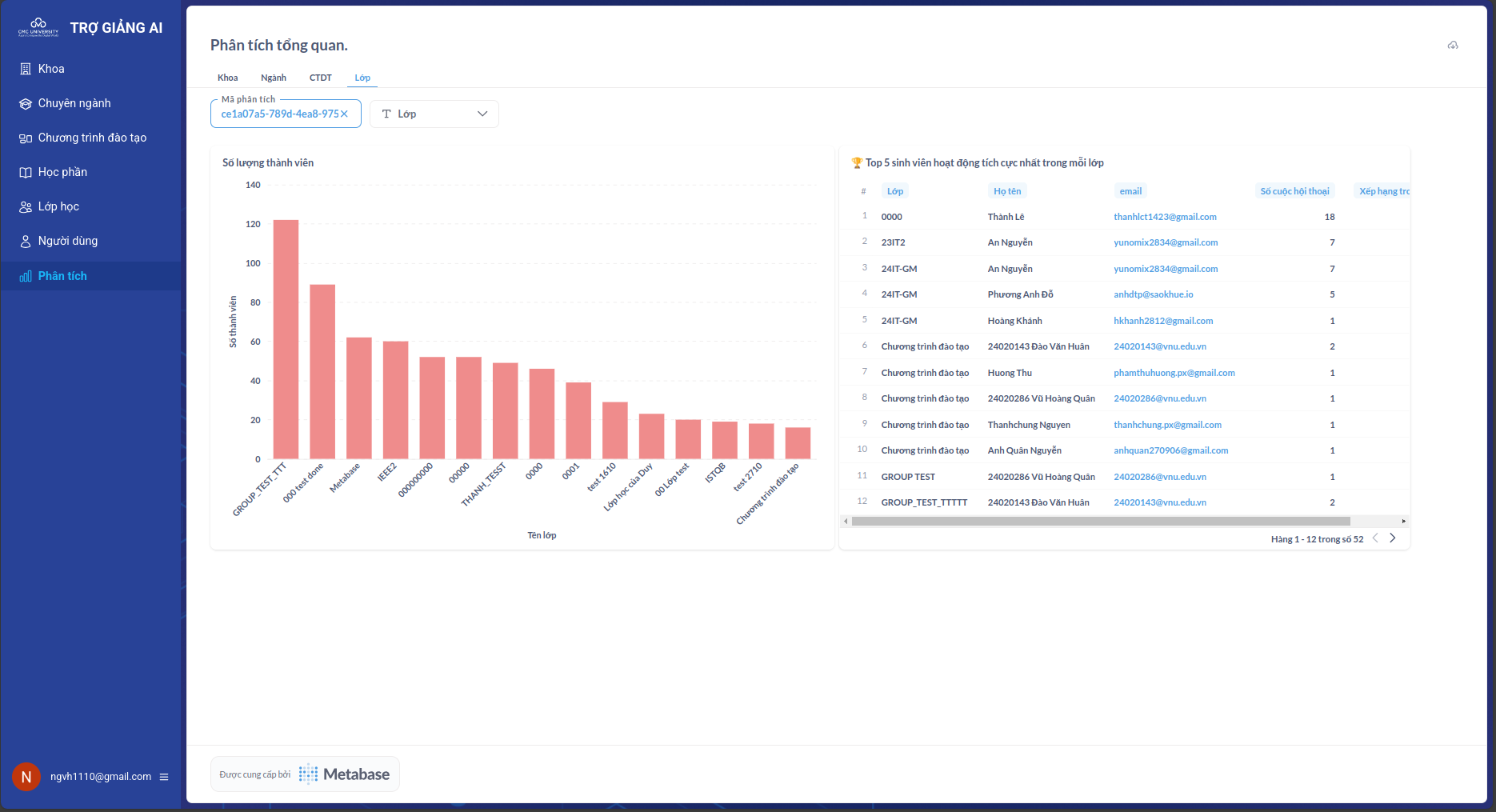Image resolution: width=1496 pixels, height=812 pixels.
Task: Click the Chuyên ngành graduation cap icon
Action: [x=26, y=103]
